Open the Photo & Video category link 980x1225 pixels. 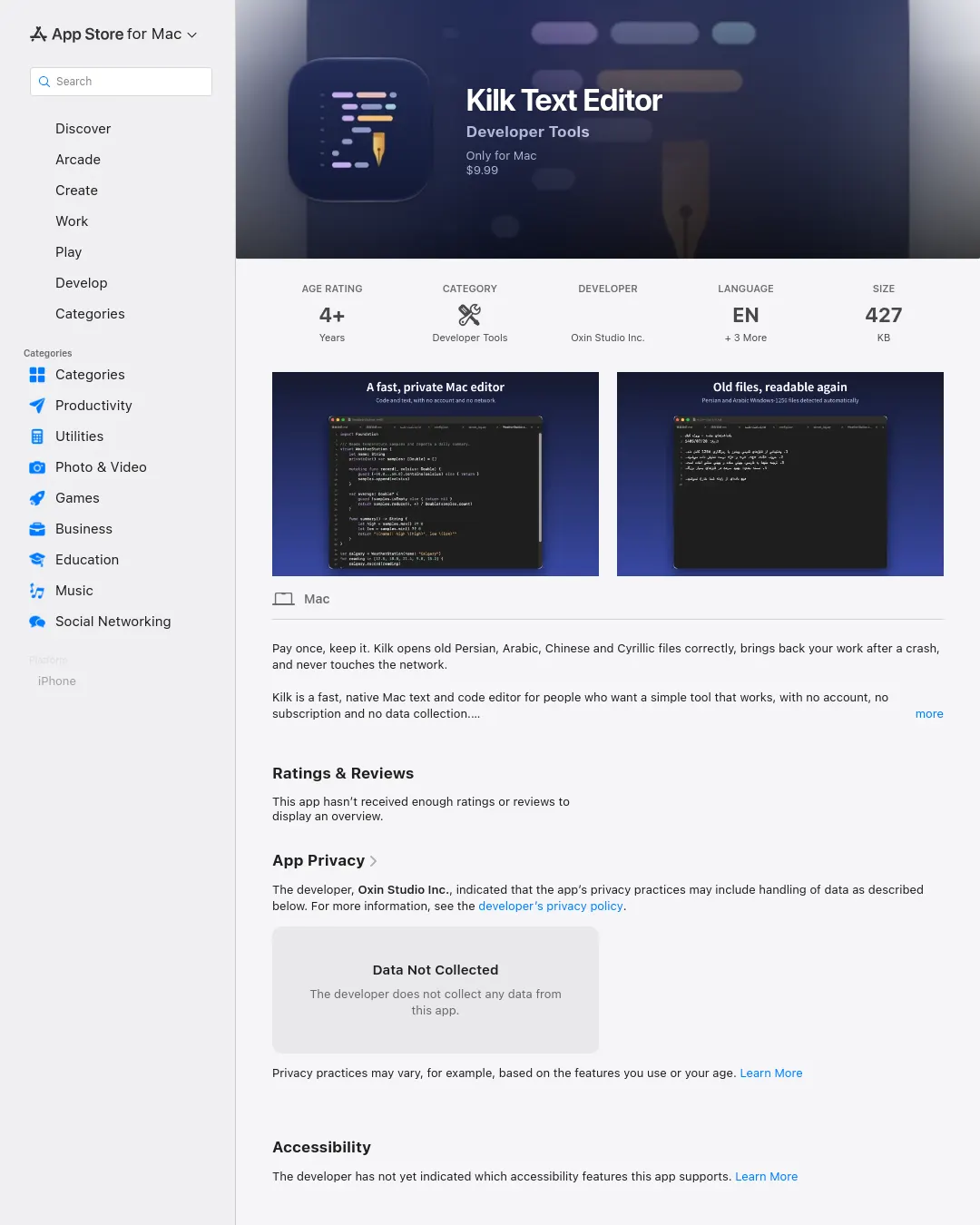(101, 467)
